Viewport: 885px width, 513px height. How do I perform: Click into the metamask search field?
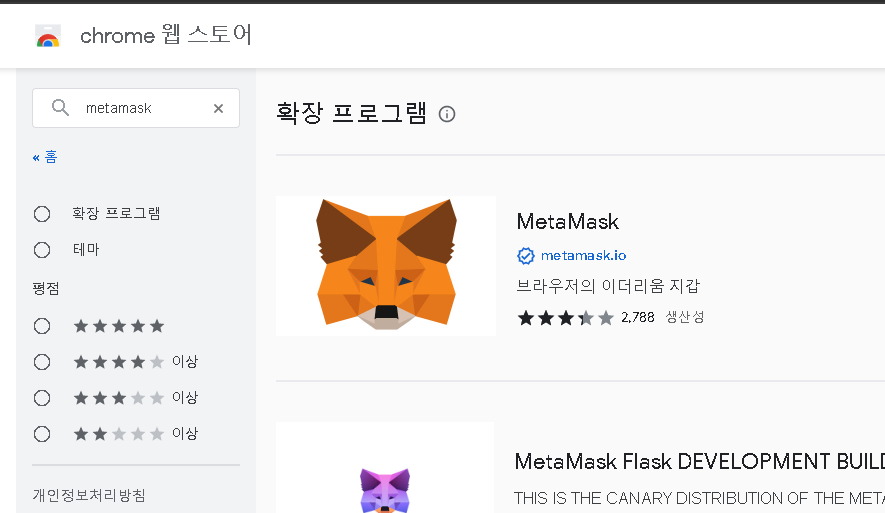point(136,108)
